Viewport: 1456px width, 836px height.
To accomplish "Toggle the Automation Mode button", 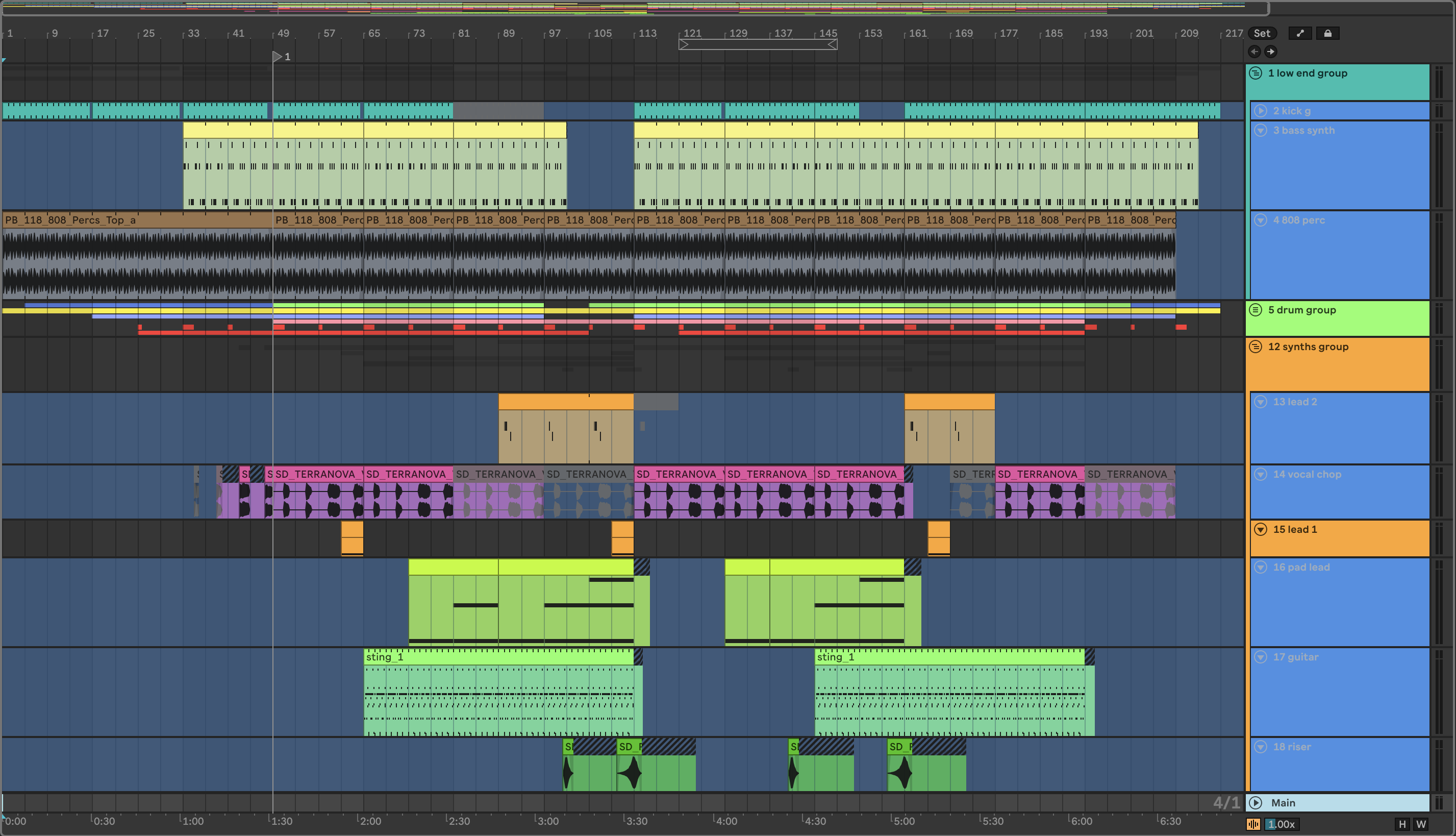I will (x=1300, y=33).
